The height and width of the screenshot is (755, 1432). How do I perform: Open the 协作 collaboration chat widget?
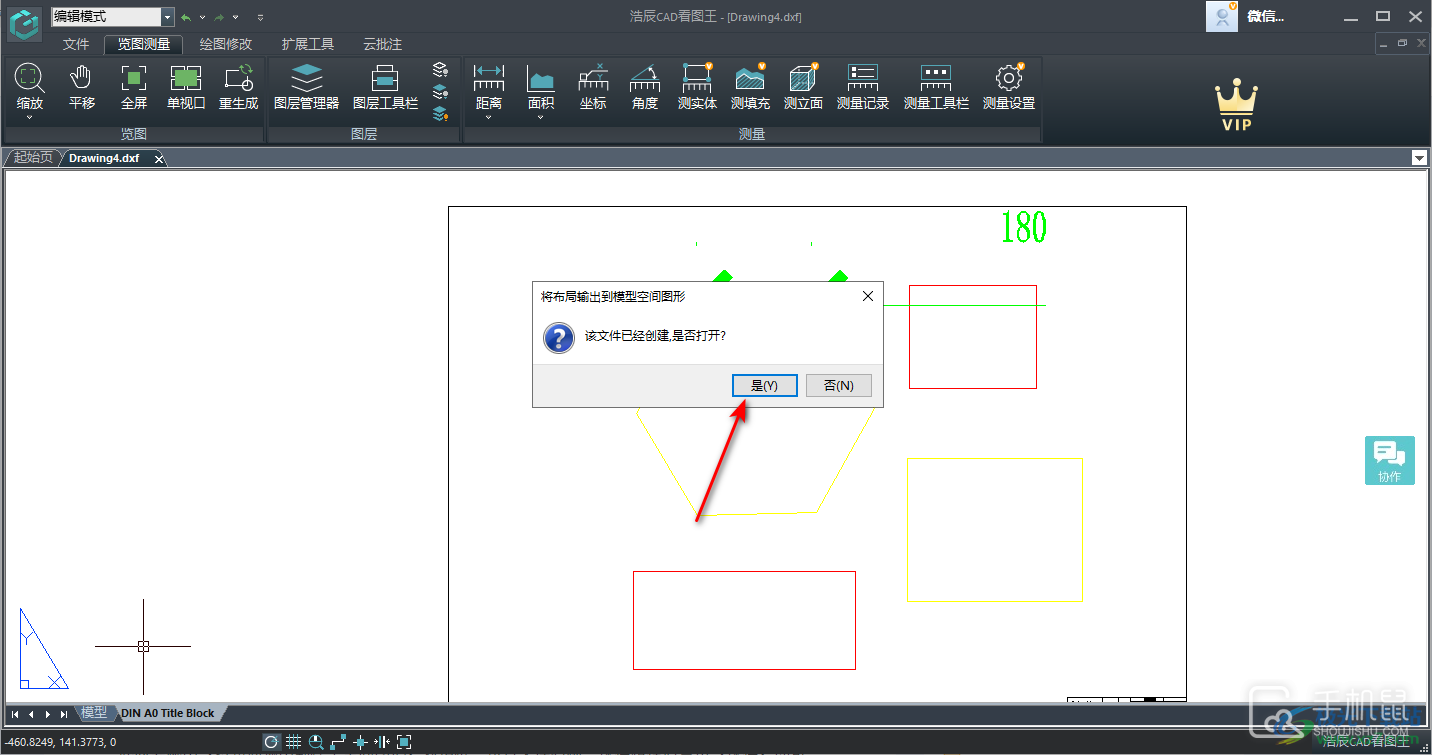click(x=1389, y=460)
